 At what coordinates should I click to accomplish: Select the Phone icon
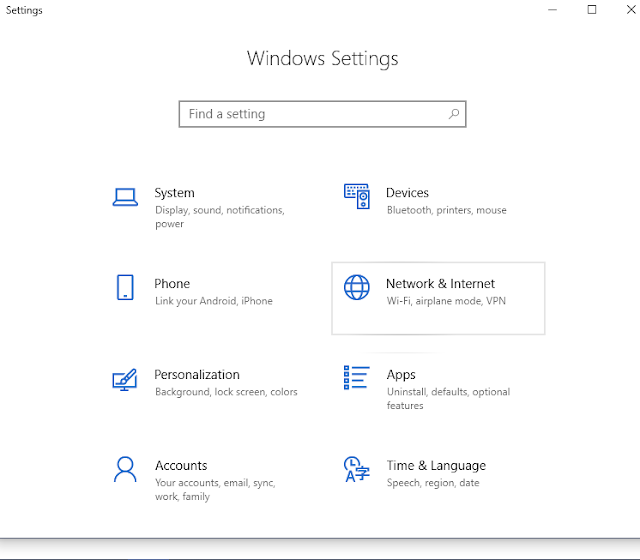[x=125, y=287]
